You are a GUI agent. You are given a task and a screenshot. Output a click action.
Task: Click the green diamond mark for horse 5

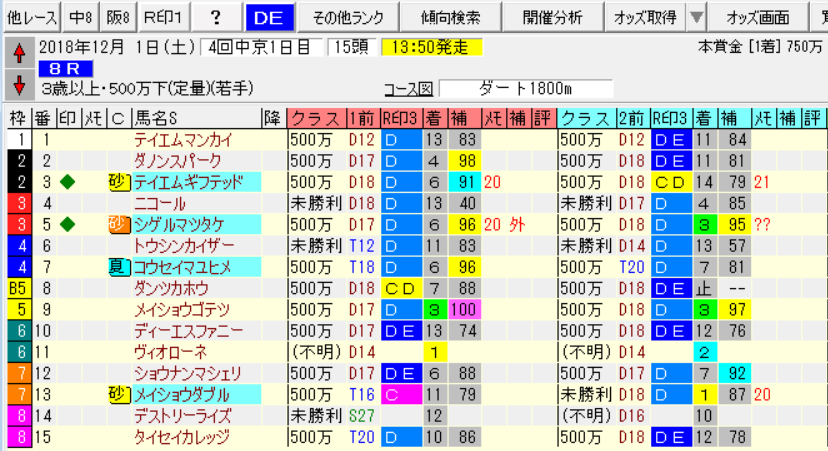[68, 224]
